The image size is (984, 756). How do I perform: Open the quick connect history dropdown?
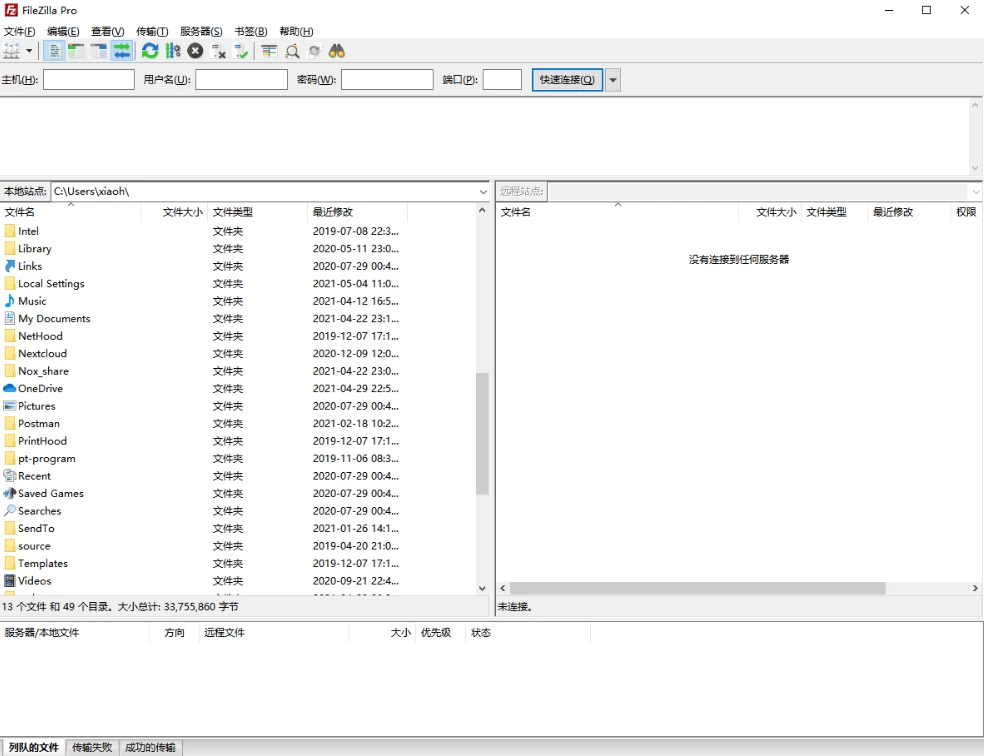[x=613, y=80]
